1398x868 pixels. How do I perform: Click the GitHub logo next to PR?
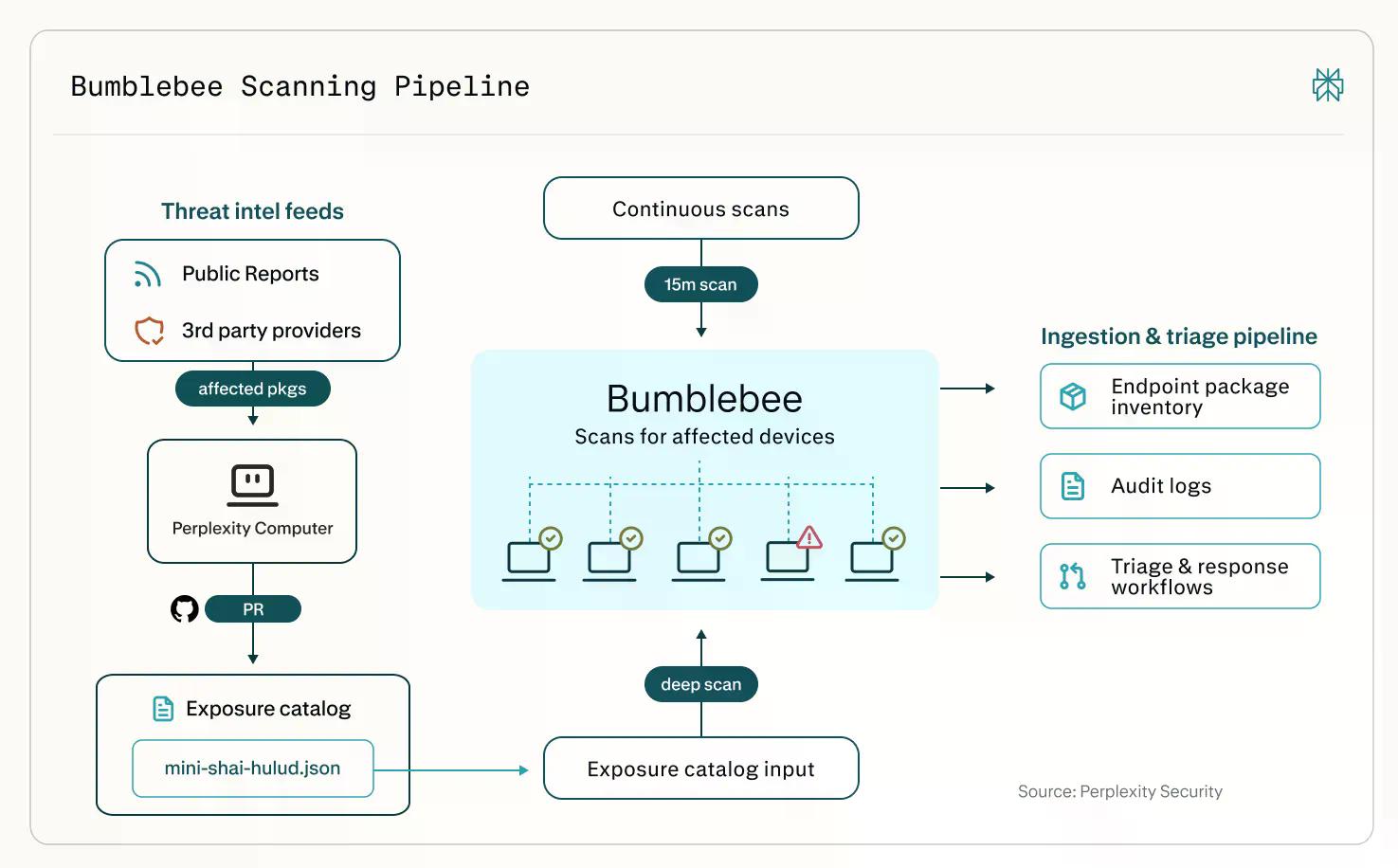pyautogui.click(x=185, y=609)
